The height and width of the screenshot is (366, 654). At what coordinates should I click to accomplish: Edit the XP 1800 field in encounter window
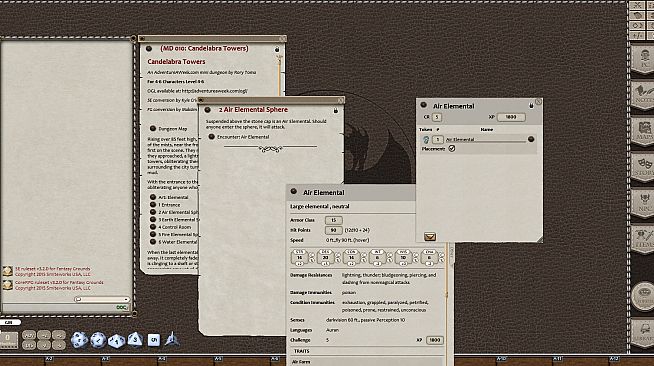click(x=511, y=117)
